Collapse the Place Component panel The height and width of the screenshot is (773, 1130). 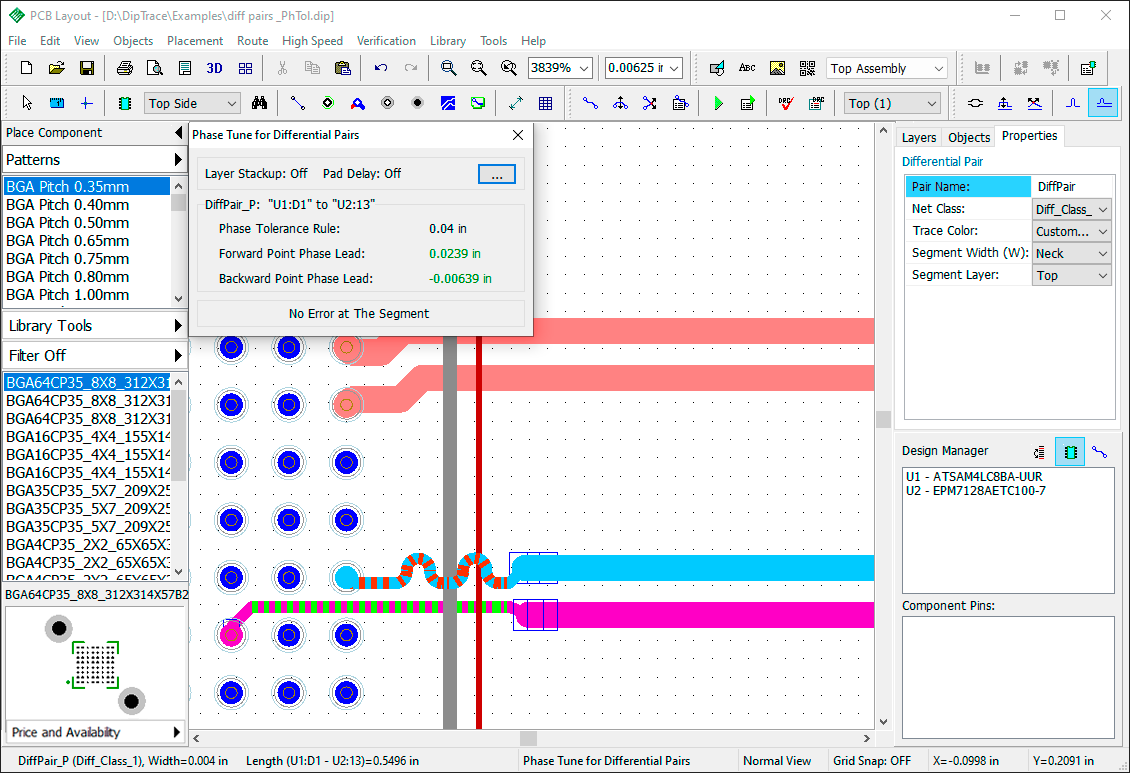(178, 133)
